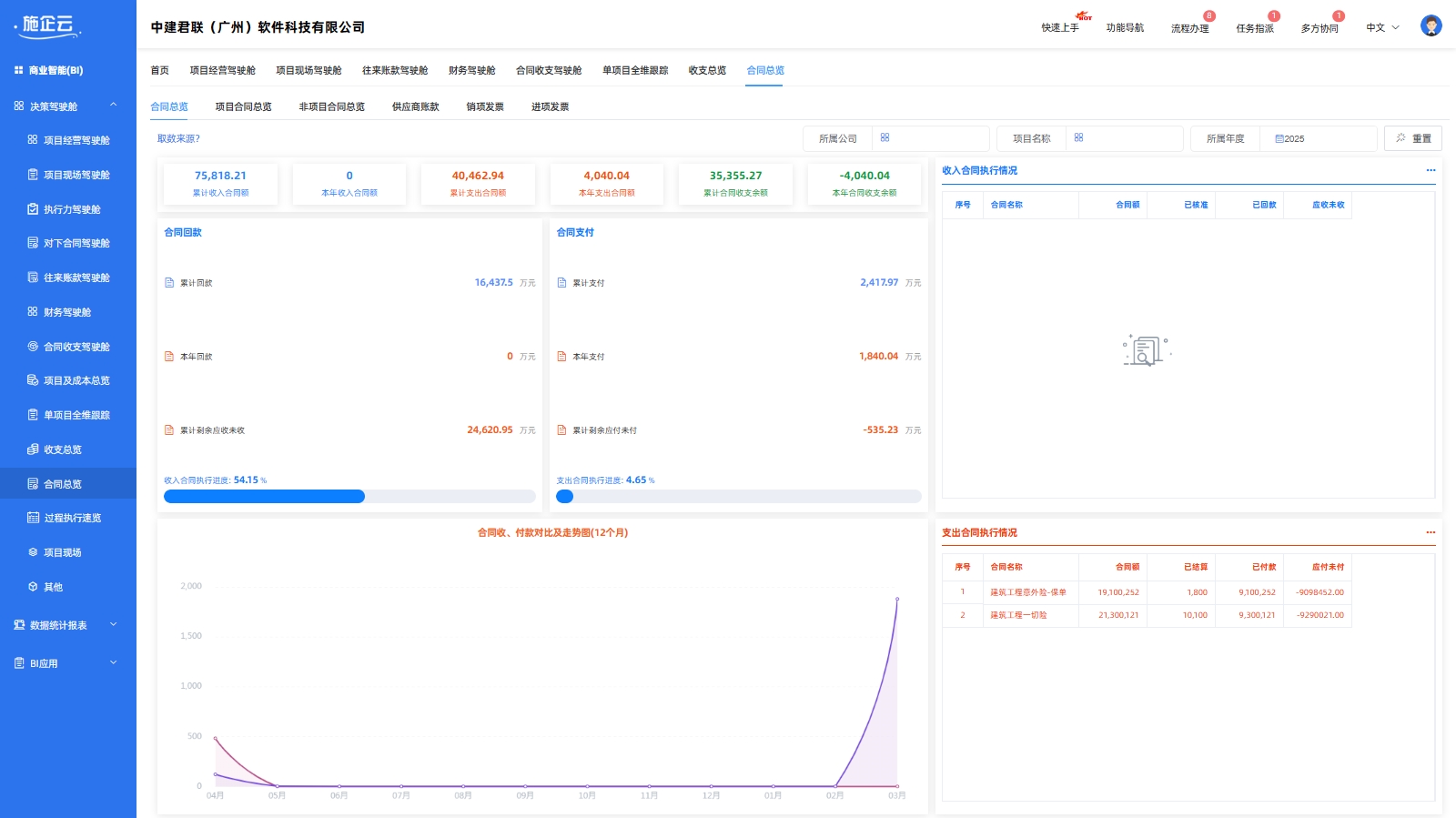The image size is (1456, 818).
Task: Switch to the 进项发票 sub-tab
Action: (x=550, y=106)
